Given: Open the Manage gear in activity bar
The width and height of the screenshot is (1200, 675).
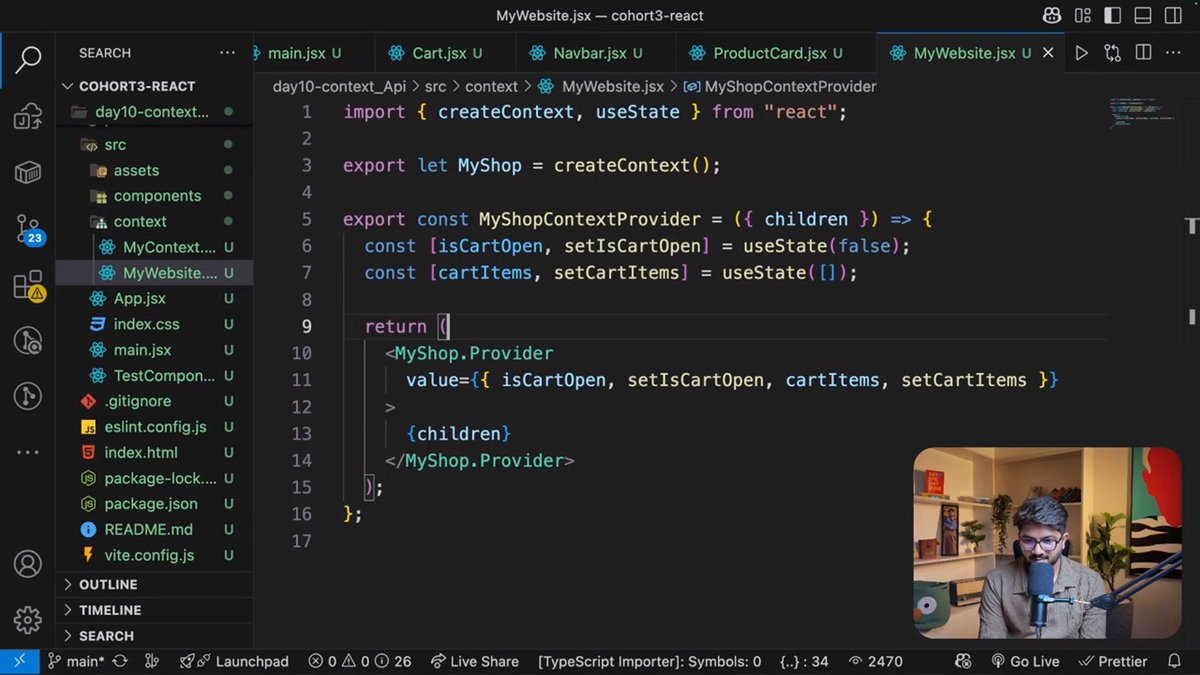Looking at the screenshot, I should point(28,618).
